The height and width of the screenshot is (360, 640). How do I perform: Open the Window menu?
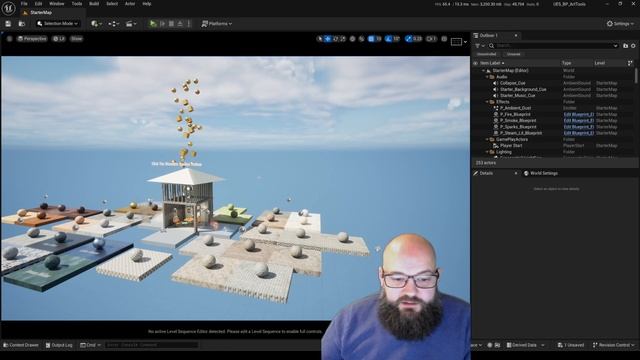(x=57, y=4)
